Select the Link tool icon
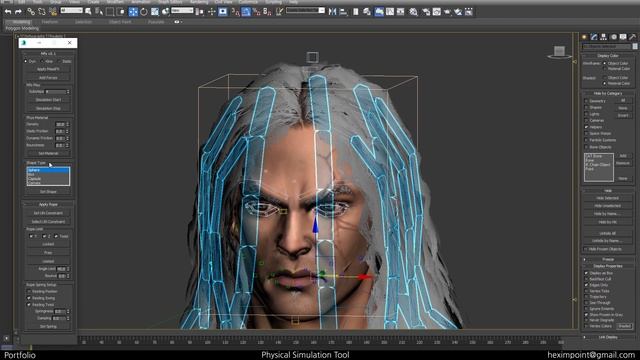 click(x=31, y=12)
